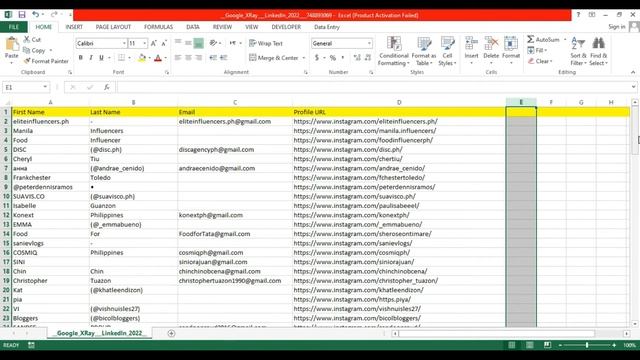Viewport: 640px width, 360px height.
Task: Apply Accounting number format dollar icon
Action: click(x=317, y=58)
